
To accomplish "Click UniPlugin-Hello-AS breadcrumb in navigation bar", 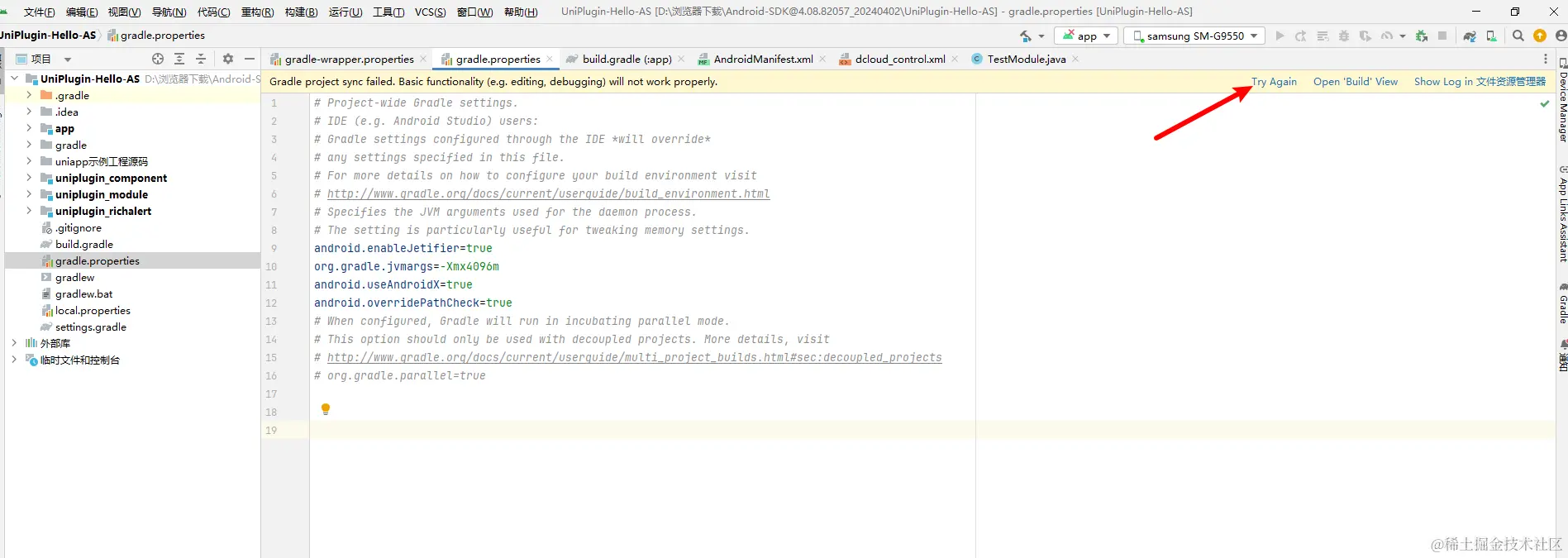I will click(x=48, y=35).
